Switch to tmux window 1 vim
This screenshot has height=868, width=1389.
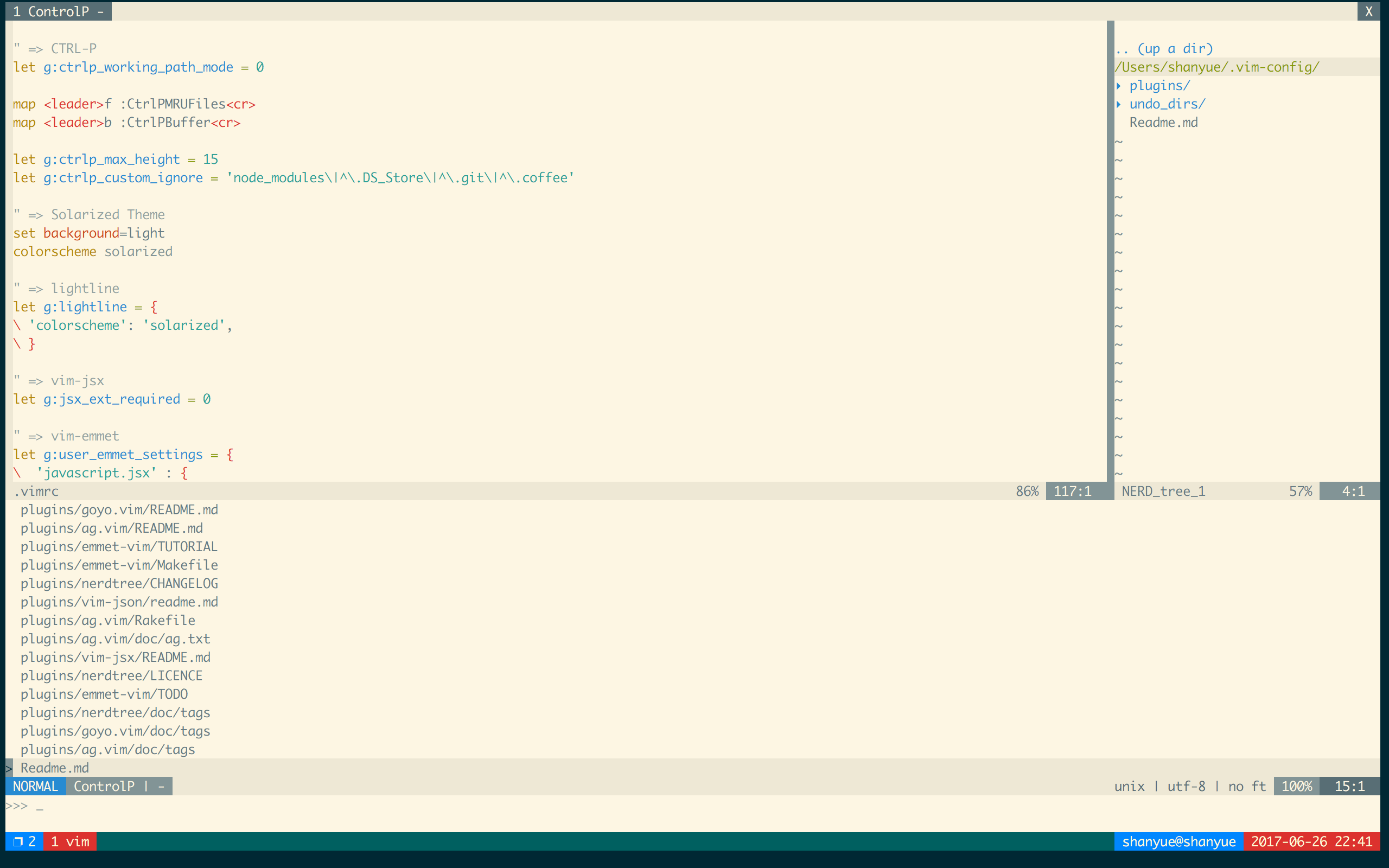pos(70,841)
